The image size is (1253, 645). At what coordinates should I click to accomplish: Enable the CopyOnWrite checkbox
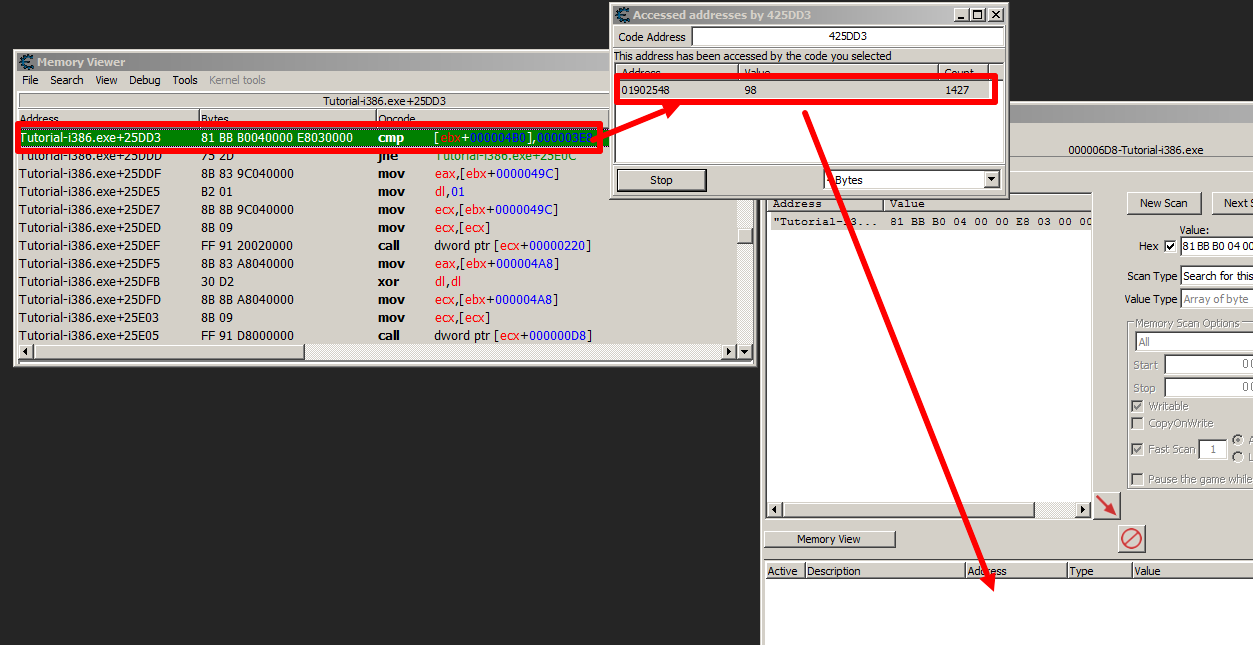pyautogui.click(x=1137, y=423)
